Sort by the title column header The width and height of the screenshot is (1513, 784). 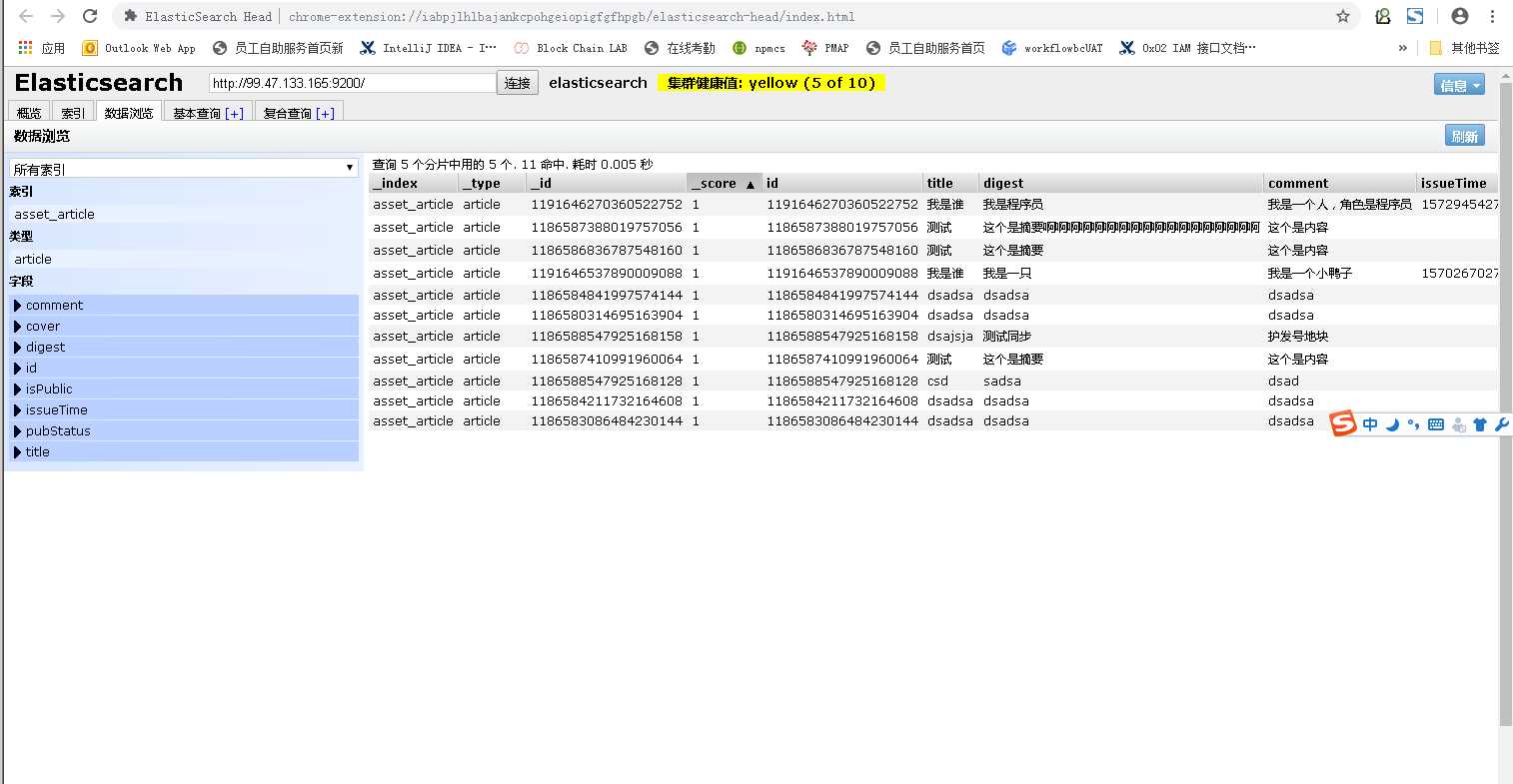click(950, 183)
